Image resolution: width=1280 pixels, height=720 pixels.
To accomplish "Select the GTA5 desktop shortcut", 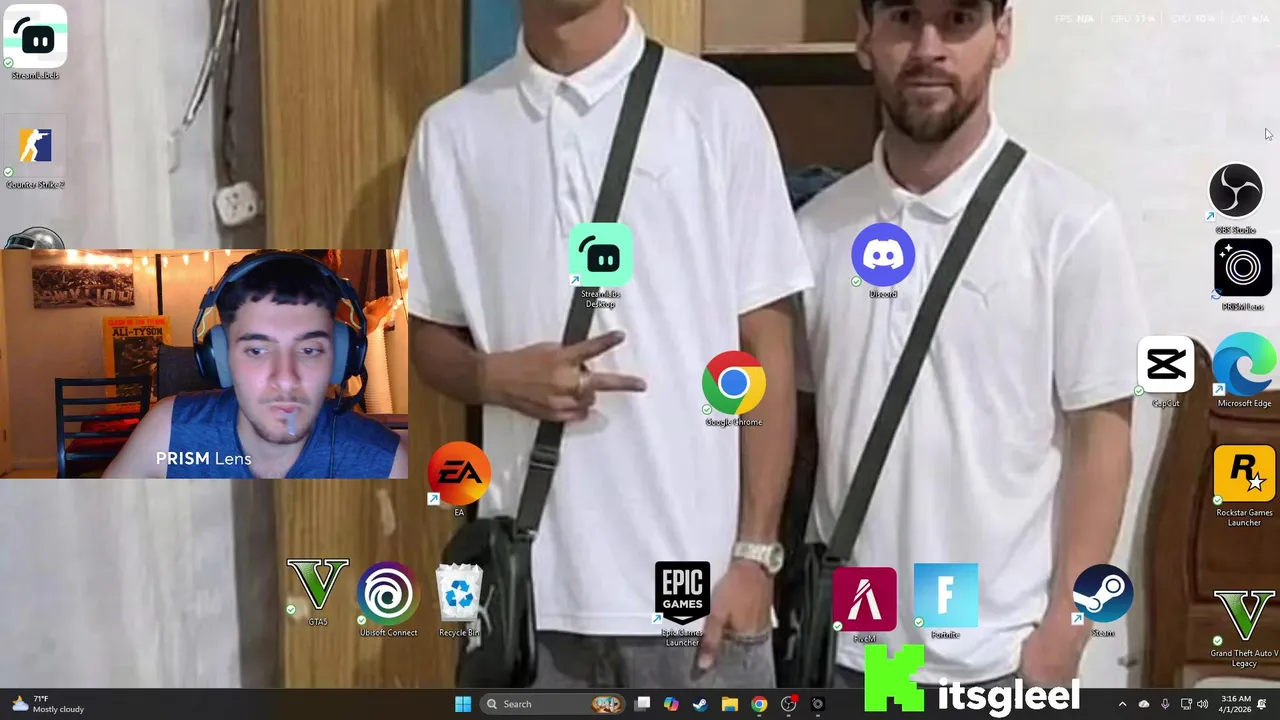I will [318, 592].
